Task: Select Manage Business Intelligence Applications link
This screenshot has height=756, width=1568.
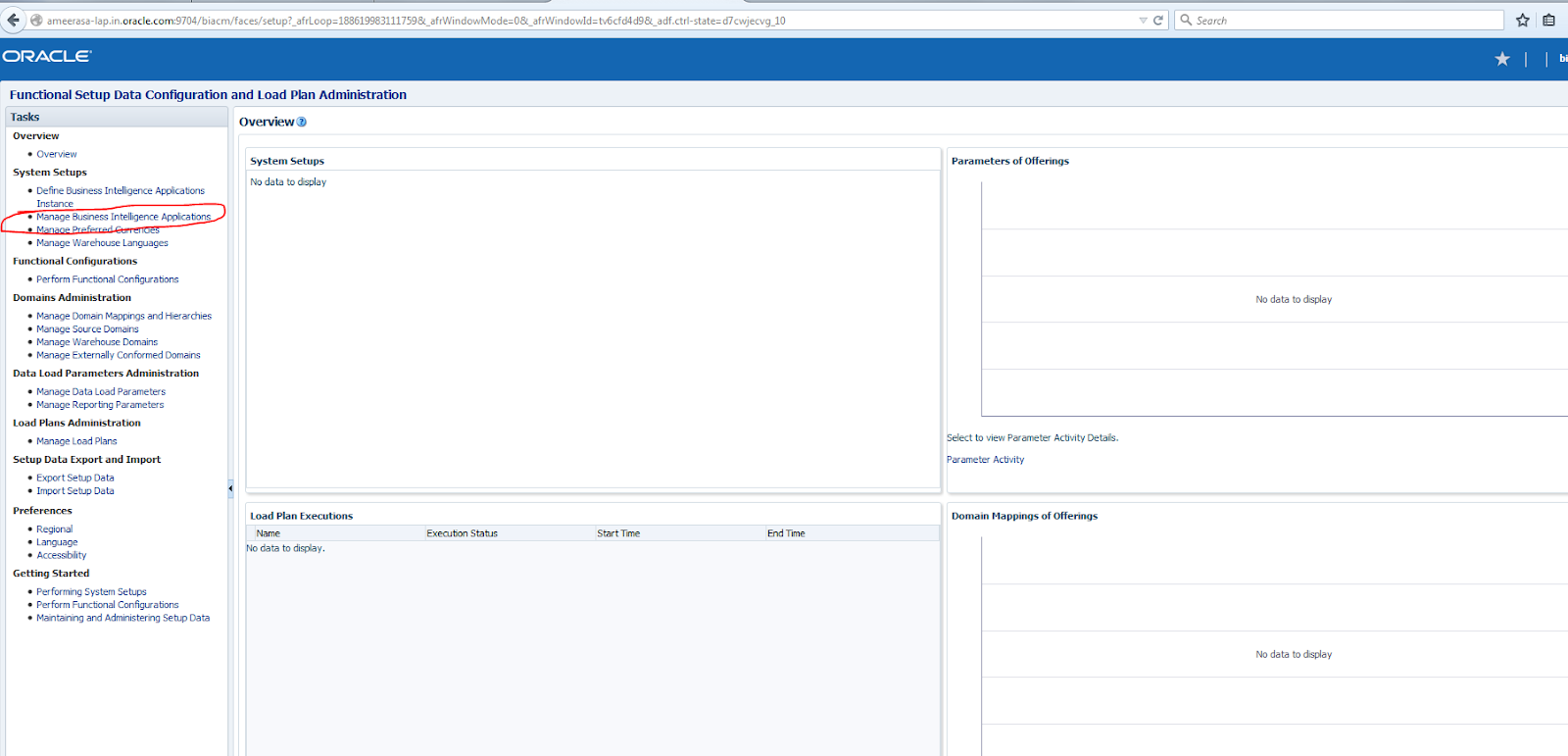Action: (x=123, y=217)
